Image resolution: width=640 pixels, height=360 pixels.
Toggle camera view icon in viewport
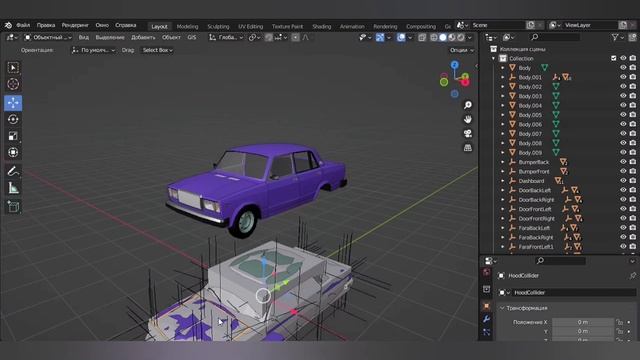pyautogui.click(x=468, y=133)
